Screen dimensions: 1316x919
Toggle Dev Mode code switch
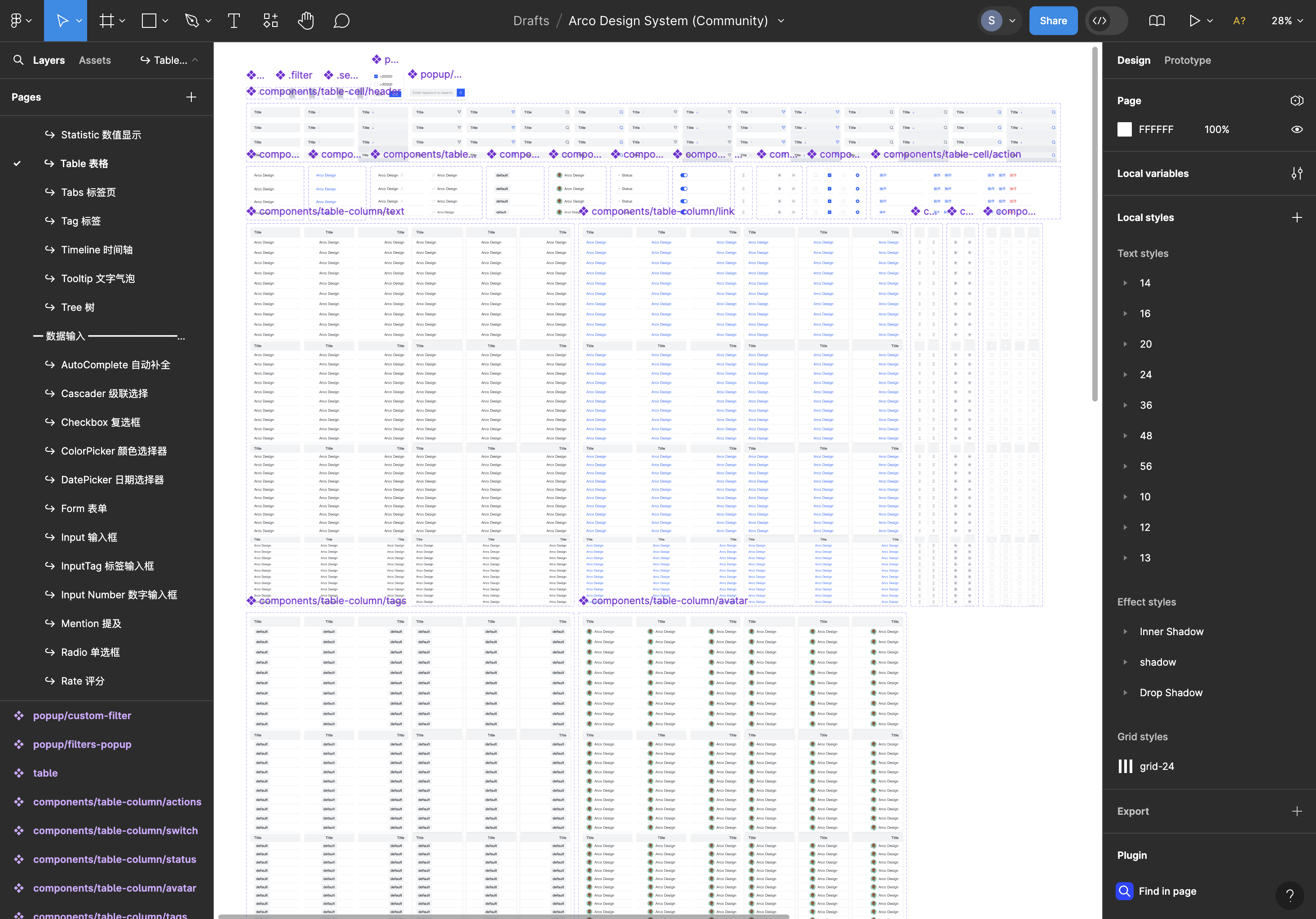(1106, 21)
